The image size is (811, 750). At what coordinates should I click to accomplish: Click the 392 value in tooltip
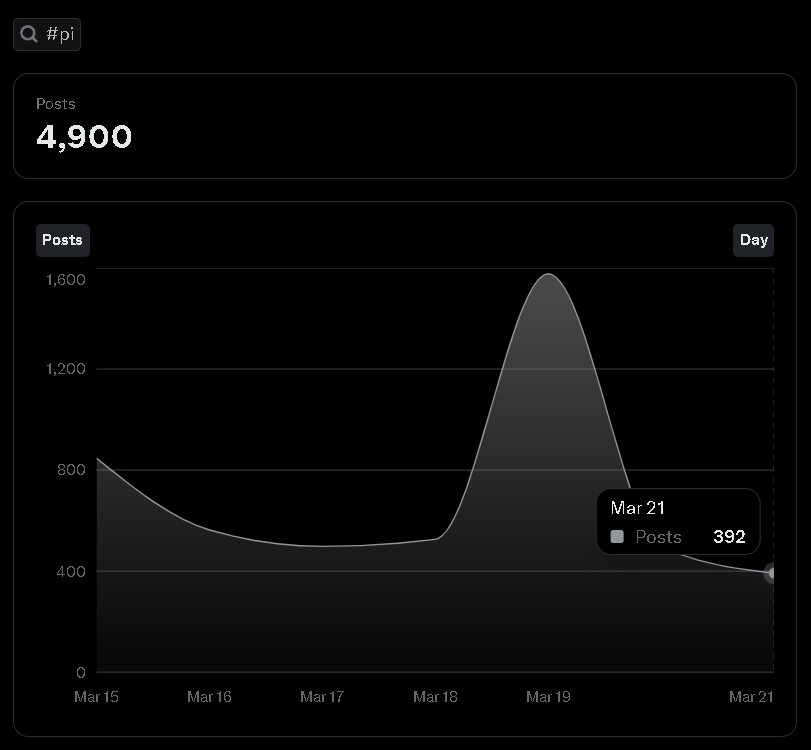729,536
